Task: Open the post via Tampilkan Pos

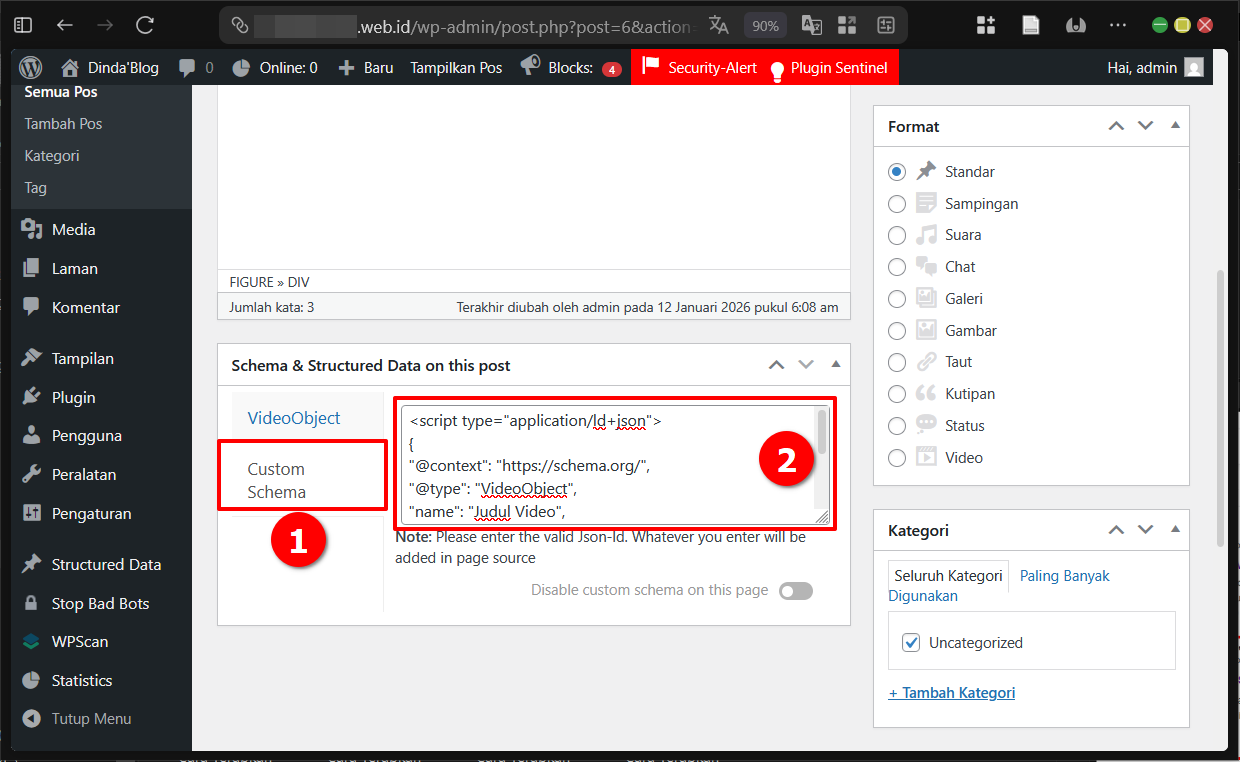Action: tap(456, 67)
